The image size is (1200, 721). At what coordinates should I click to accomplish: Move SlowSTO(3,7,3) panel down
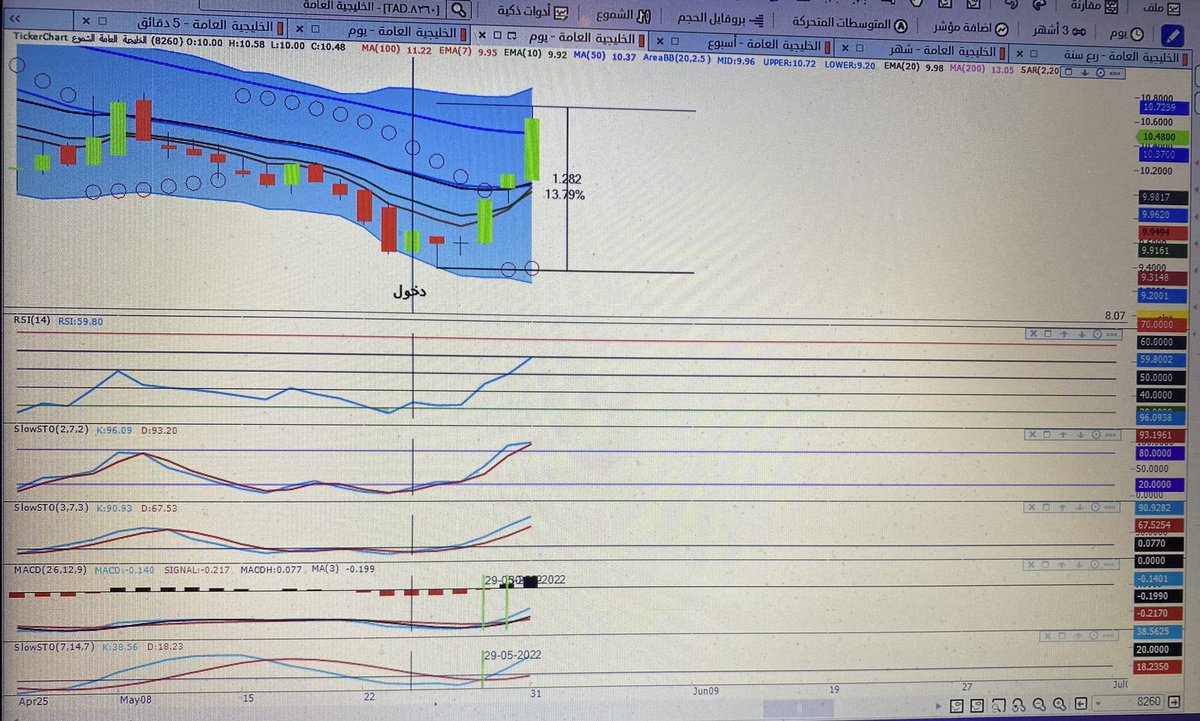[x=1081, y=509]
